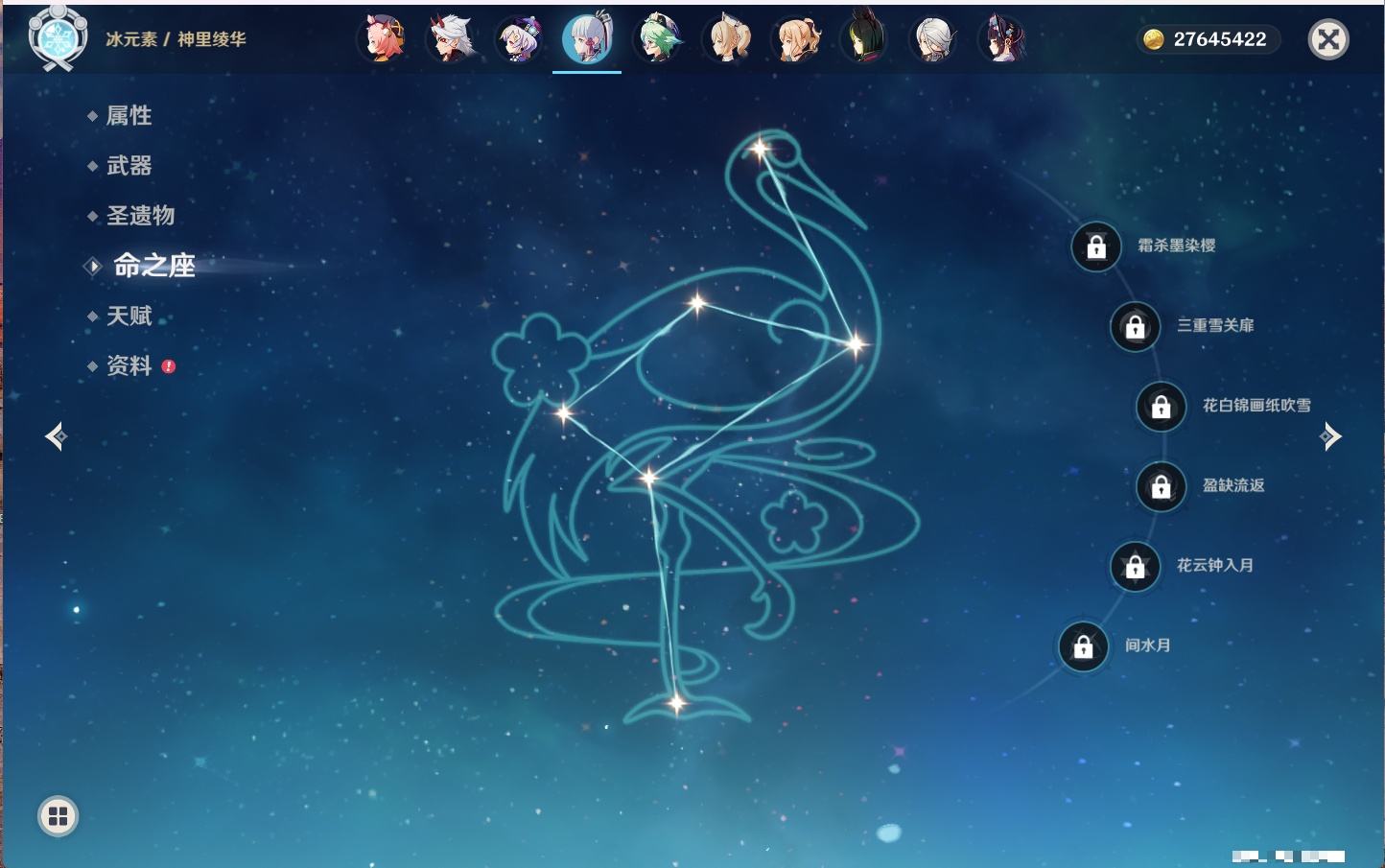Viewport: 1385px width, 868px height.
Task: Close the character screen with X button
Action: click(1328, 39)
